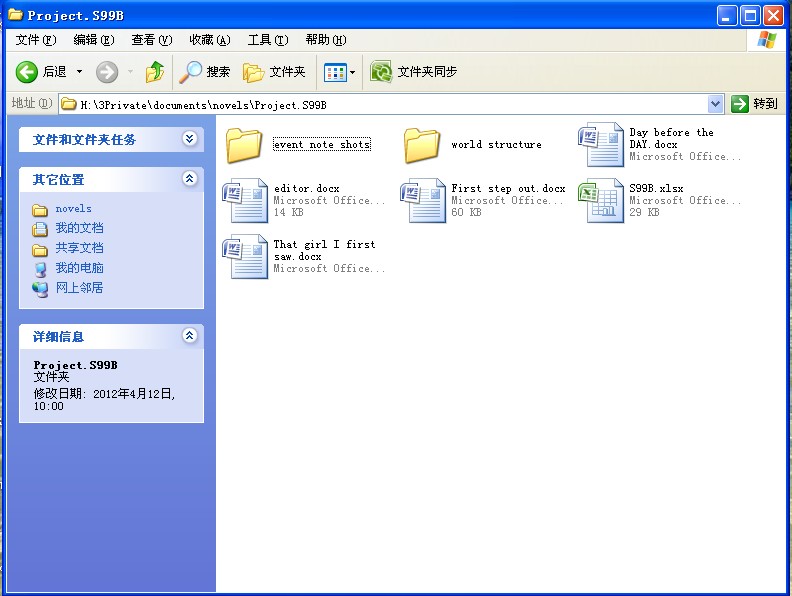The height and width of the screenshot is (596, 792).
Task: Open the Back button history dropdown arrow
Action: [79, 72]
